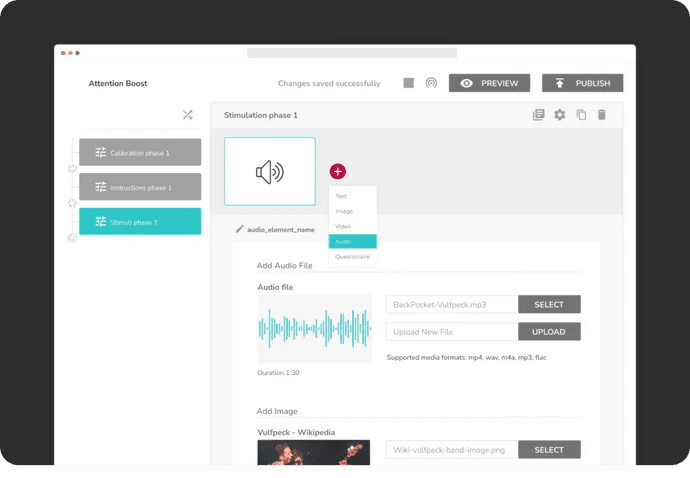690x478 pixels.
Task: Open the Stimulation phase library icon
Action: 538,115
